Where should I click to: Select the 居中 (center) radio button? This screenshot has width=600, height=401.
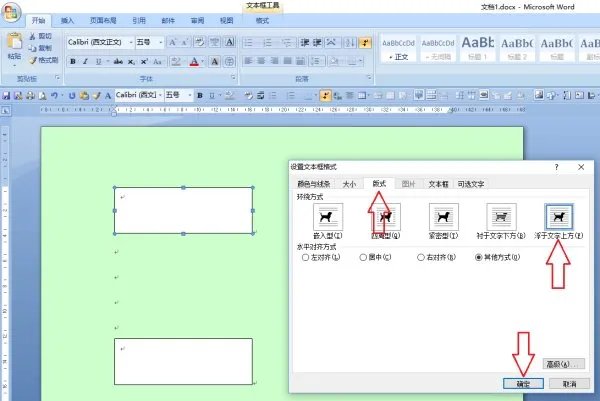click(x=363, y=258)
